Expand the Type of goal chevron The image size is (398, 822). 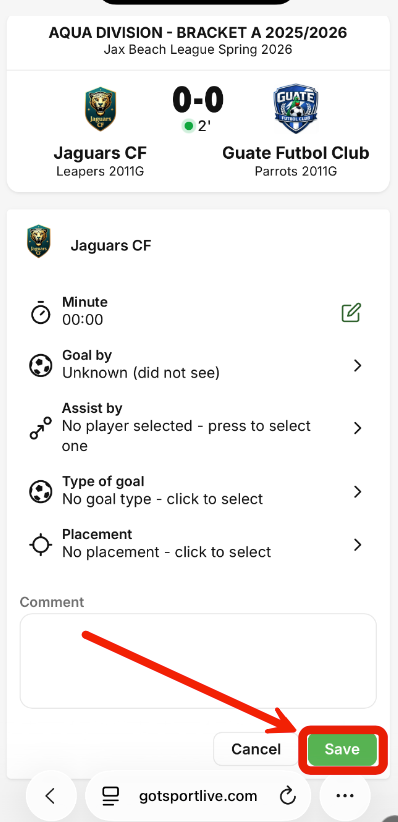point(358,491)
